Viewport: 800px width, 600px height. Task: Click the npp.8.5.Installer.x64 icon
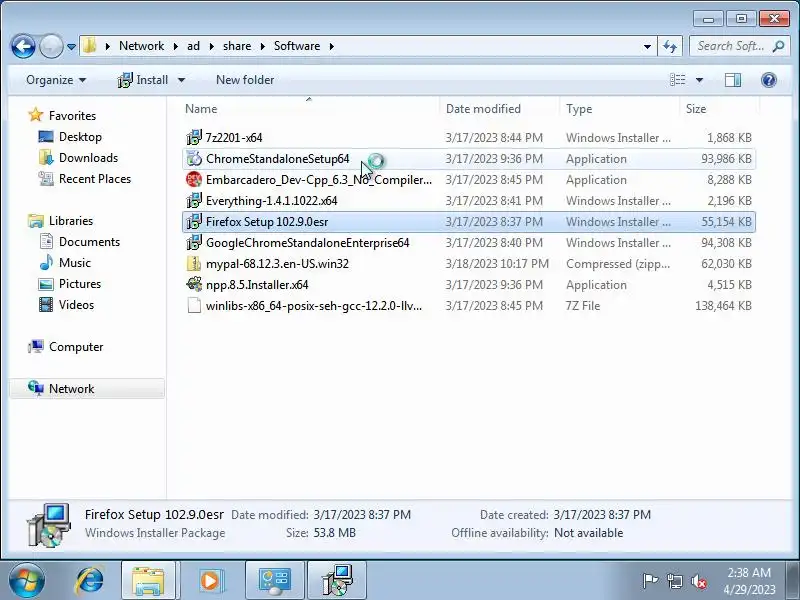click(x=194, y=284)
